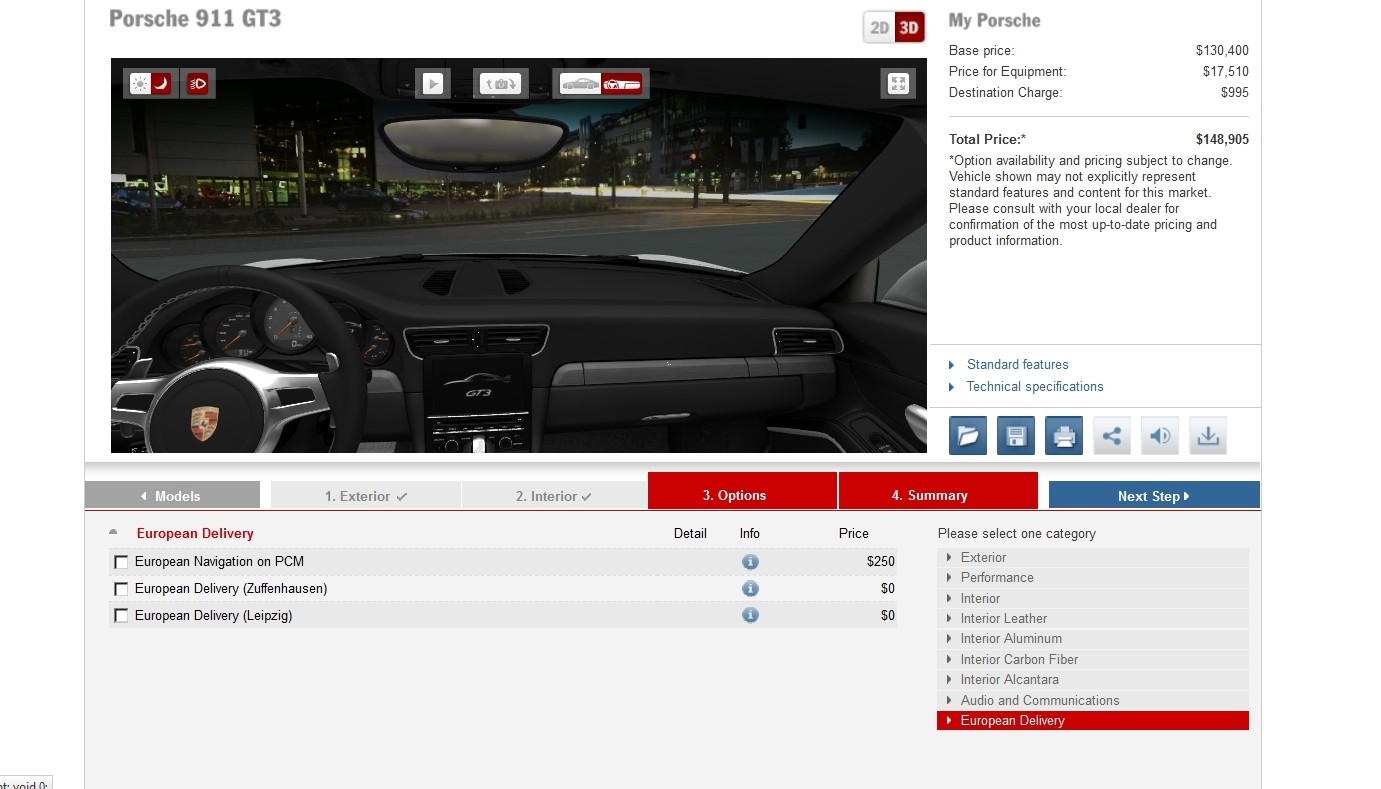Share the configuration
Viewport: 1381px width, 789px height.
(x=1112, y=436)
